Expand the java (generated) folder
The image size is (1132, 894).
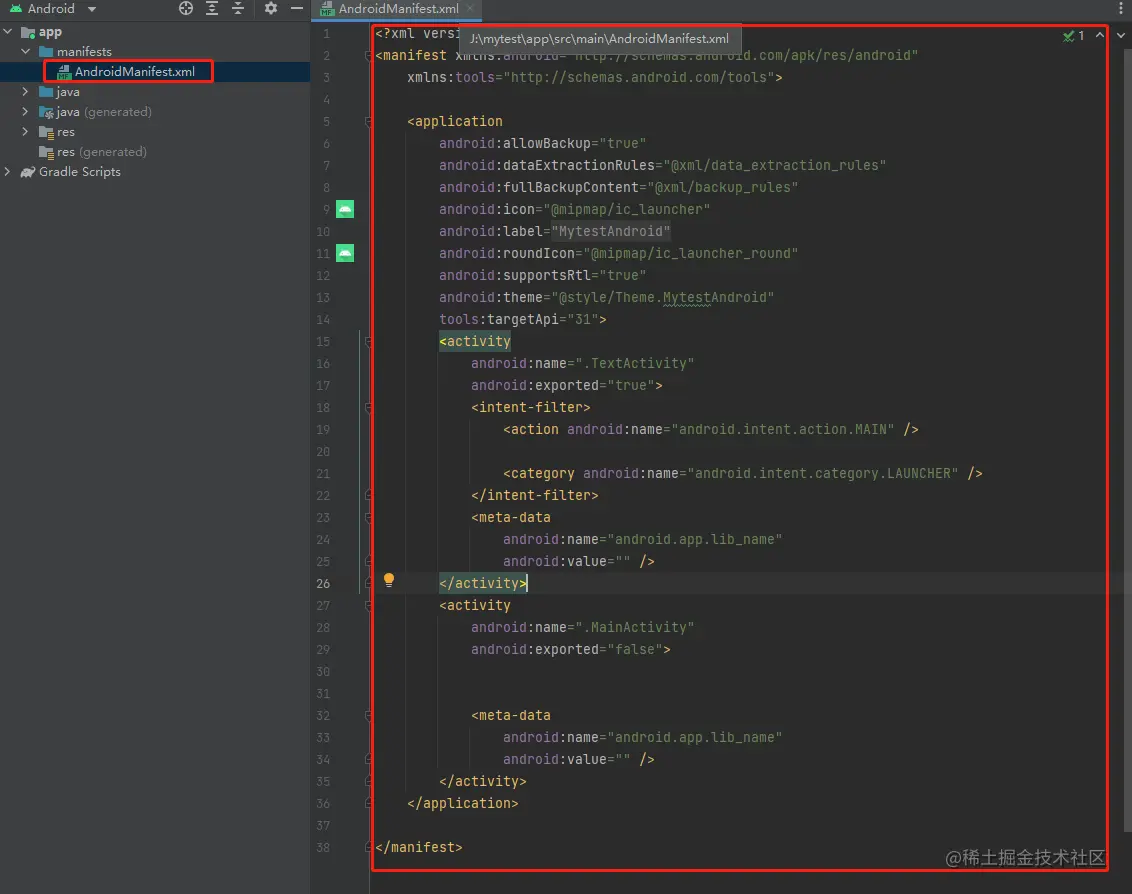coord(25,112)
